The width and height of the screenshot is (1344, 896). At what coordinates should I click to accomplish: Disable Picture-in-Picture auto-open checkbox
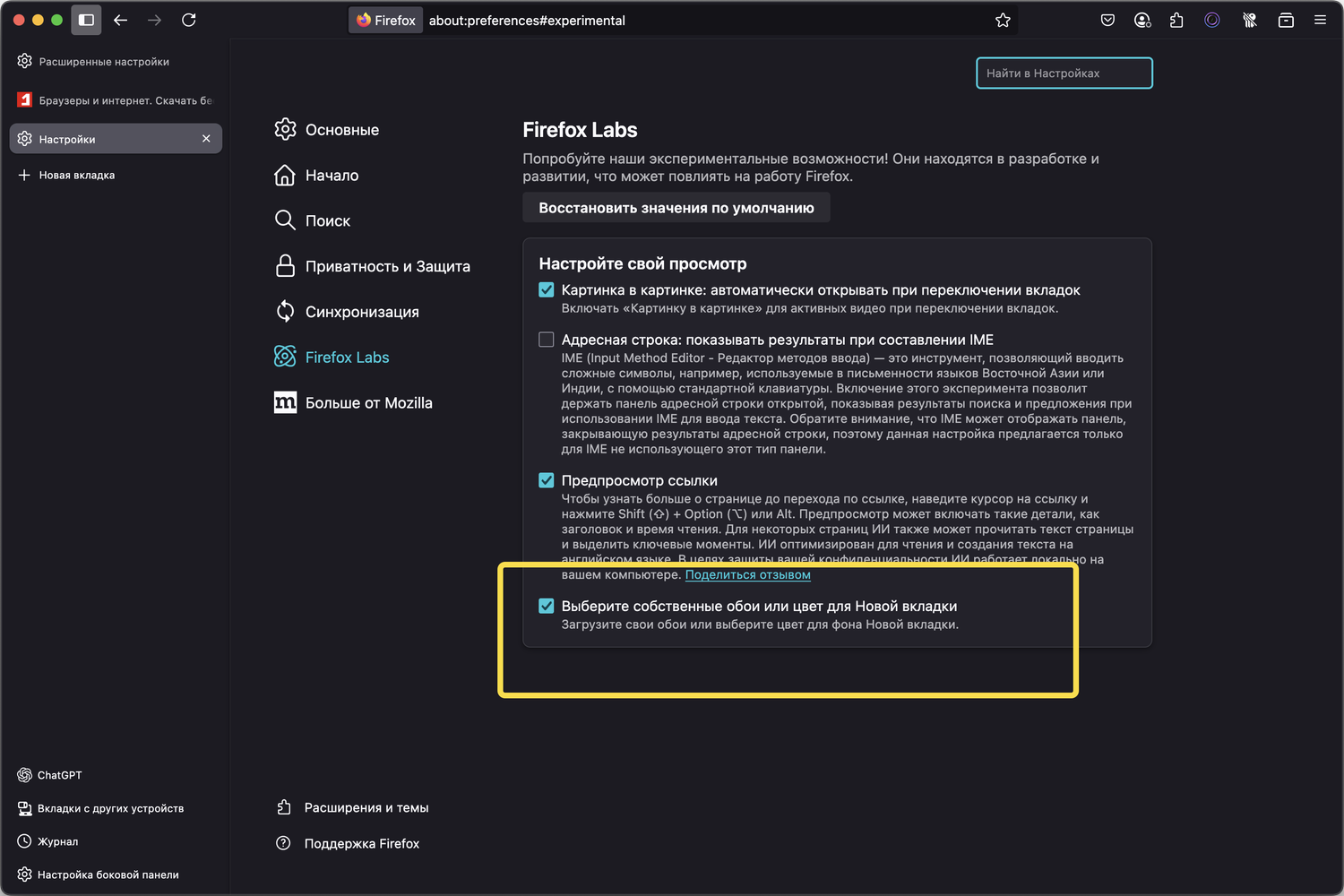[x=547, y=290]
